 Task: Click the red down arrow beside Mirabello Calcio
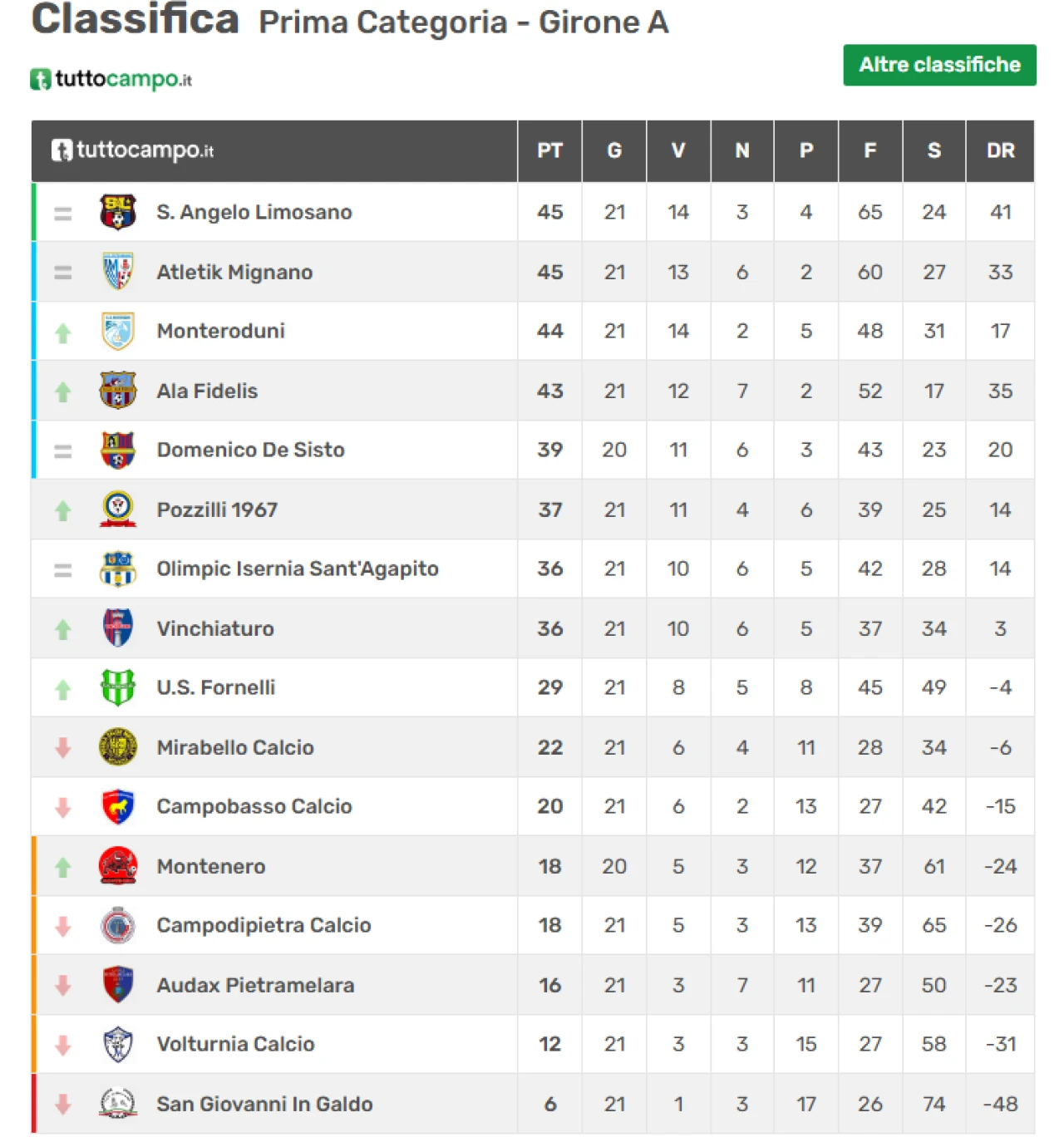point(63,748)
